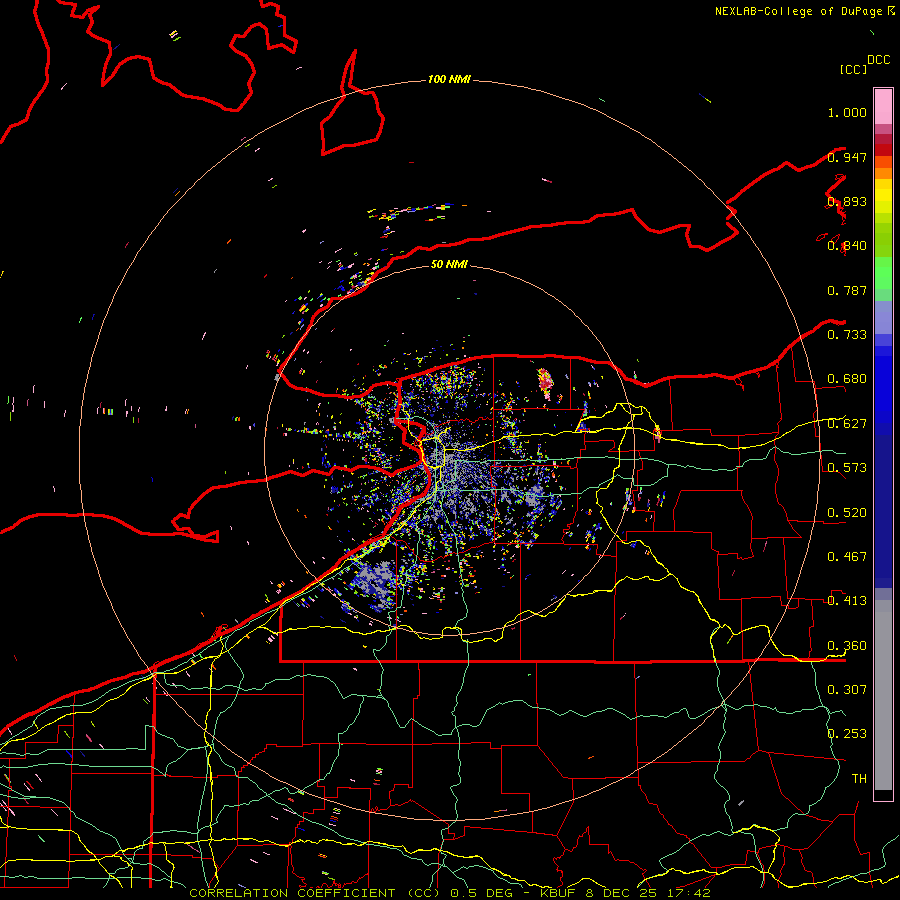Viewport: 900px width, 900px height.
Task: Click the 0.253 scale value
Action: pyautogui.click(x=847, y=734)
